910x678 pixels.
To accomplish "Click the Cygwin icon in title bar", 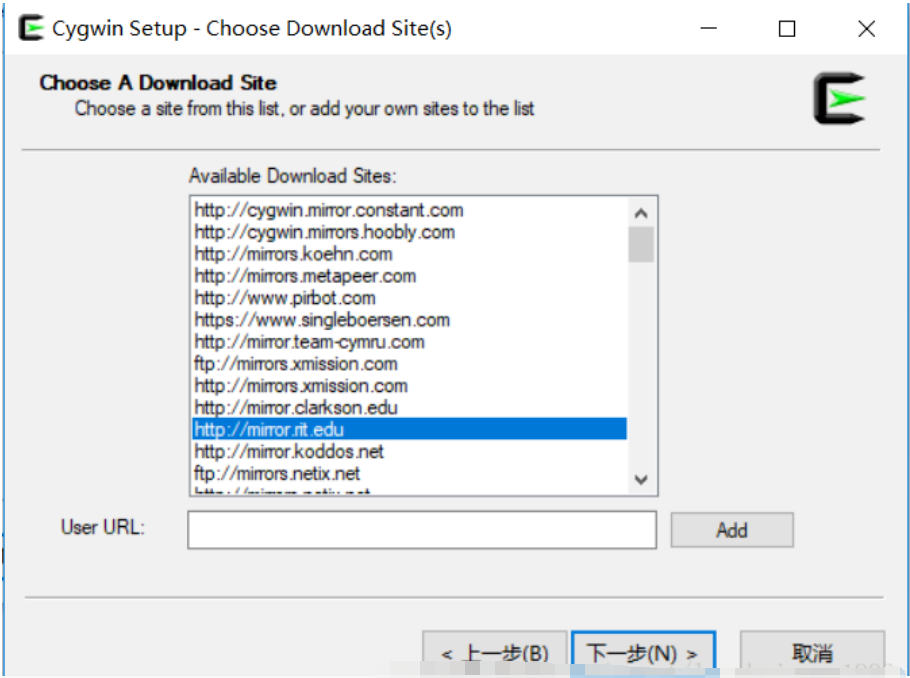I will click(x=31, y=29).
